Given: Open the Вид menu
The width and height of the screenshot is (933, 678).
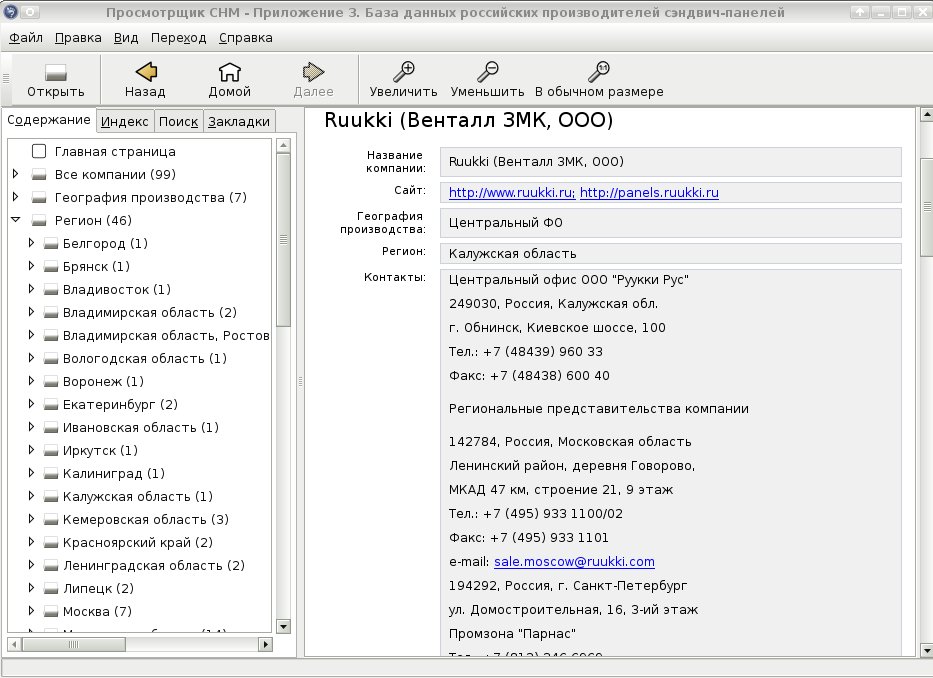Looking at the screenshot, I should 126,38.
